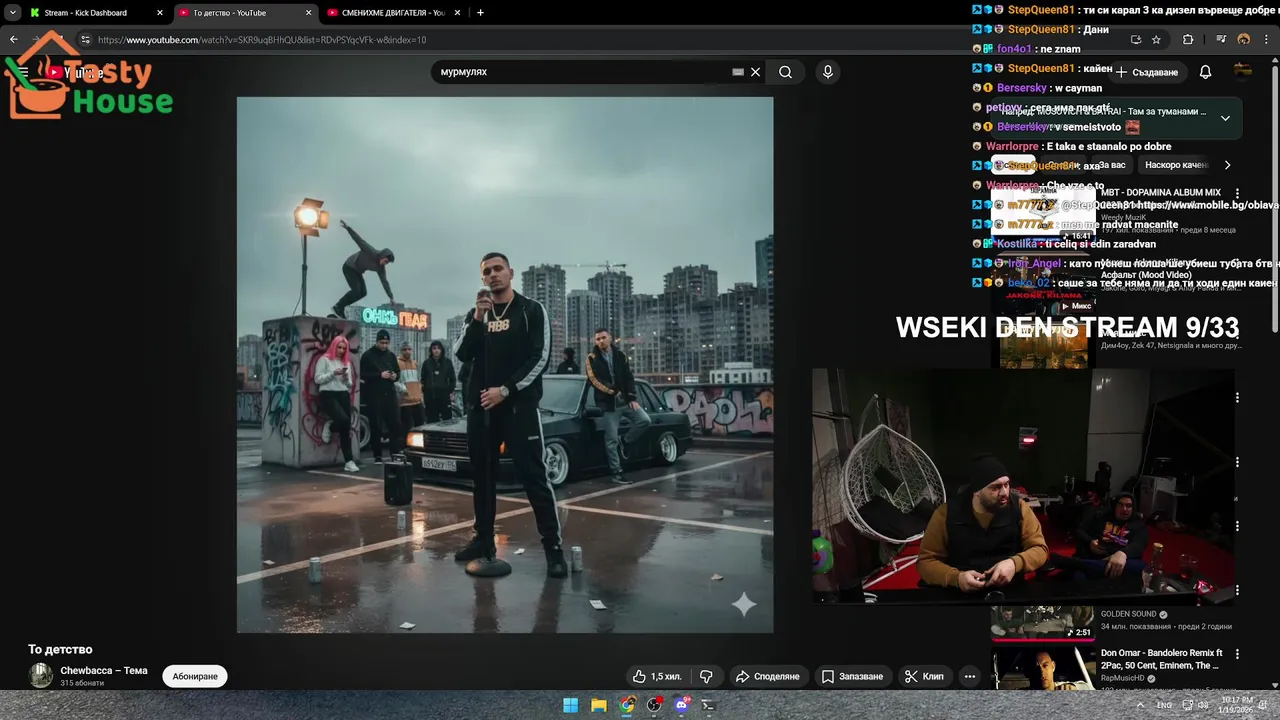
Task: Open the Chrome profile avatar
Action: pos(1244,40)
